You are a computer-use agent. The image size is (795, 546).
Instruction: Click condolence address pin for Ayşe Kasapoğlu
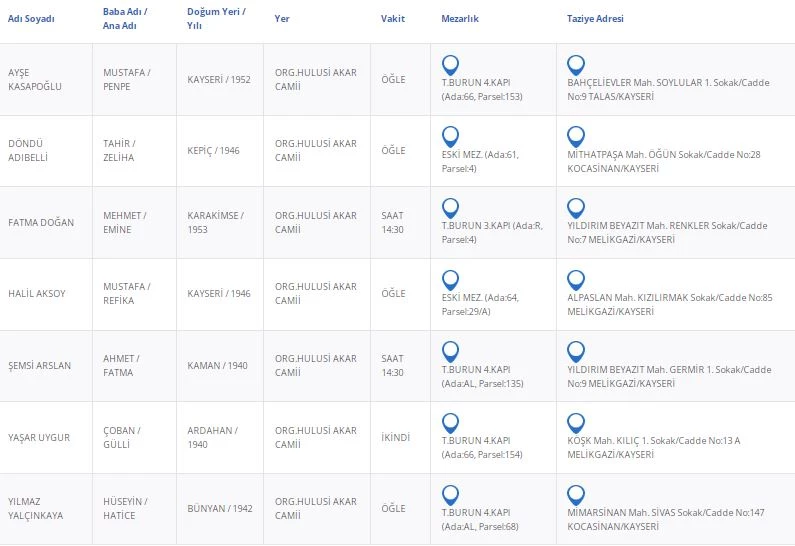[x=575, y=64]
